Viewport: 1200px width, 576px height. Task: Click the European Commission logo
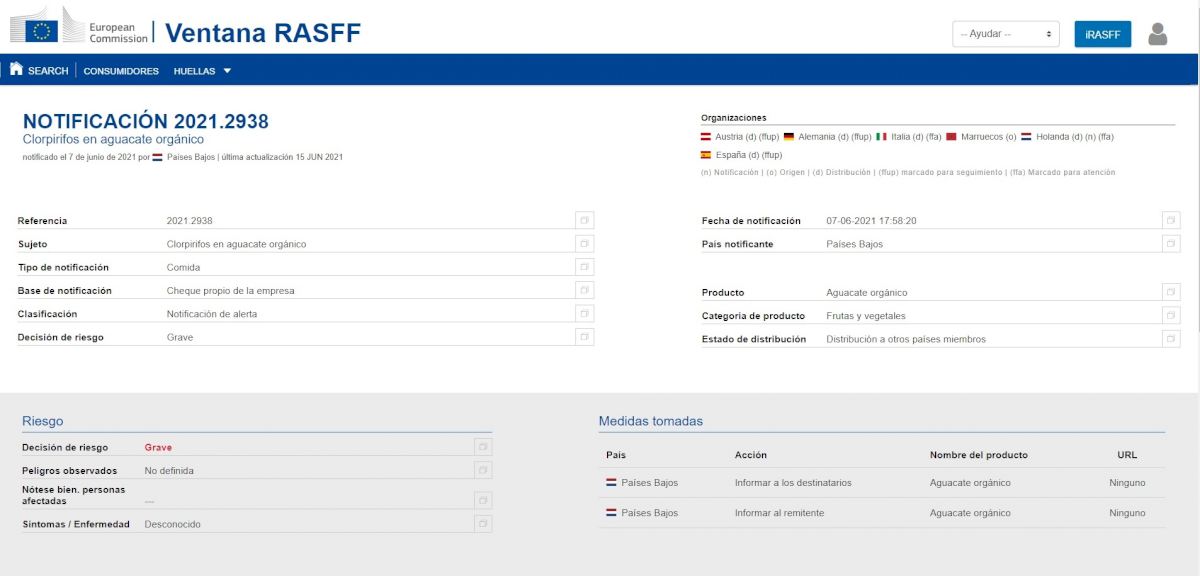[x=80, y=27]
